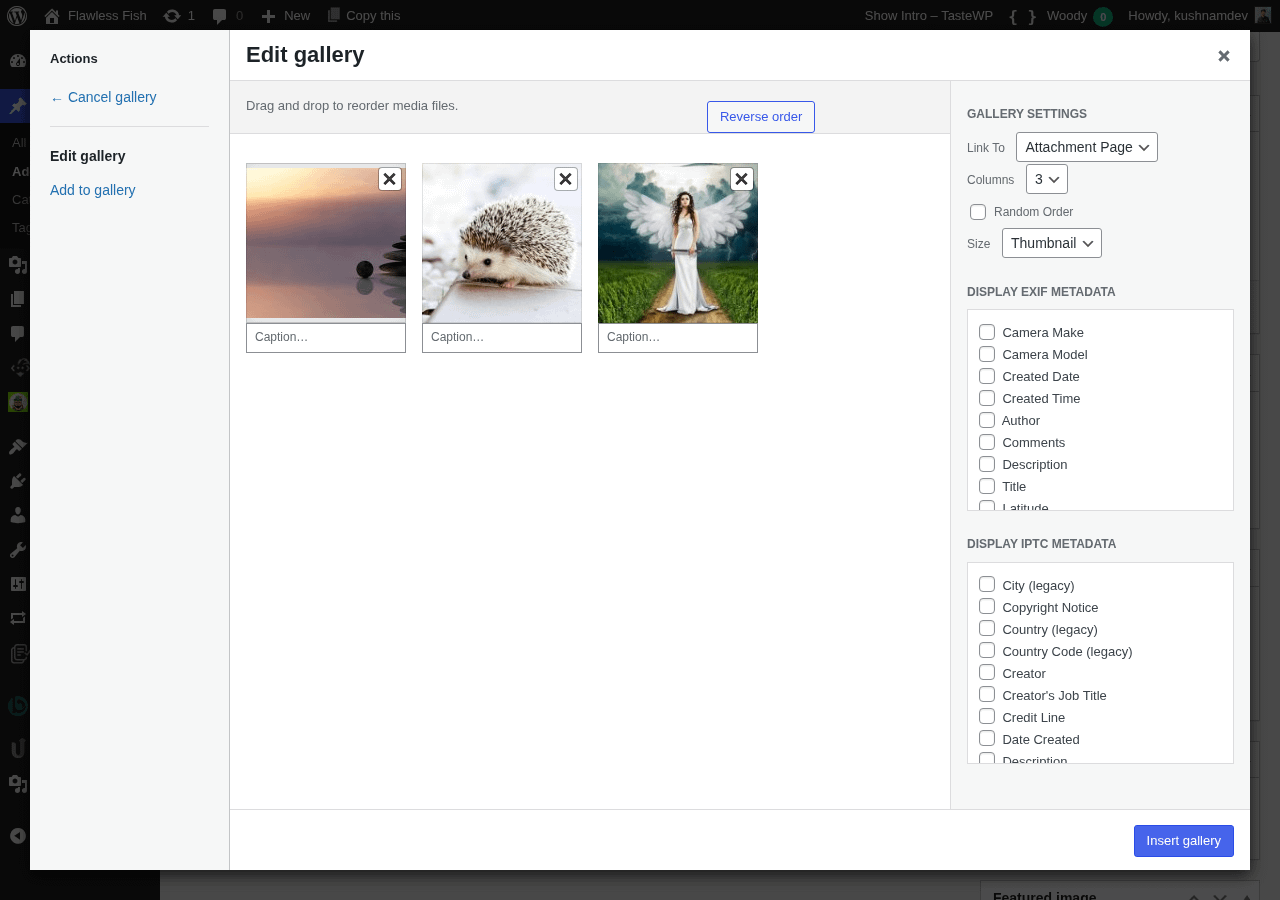1280x900 pixels.
Task: Open the + New menu in admin bar
Action: pyautogui.click(x=285, y=15)
